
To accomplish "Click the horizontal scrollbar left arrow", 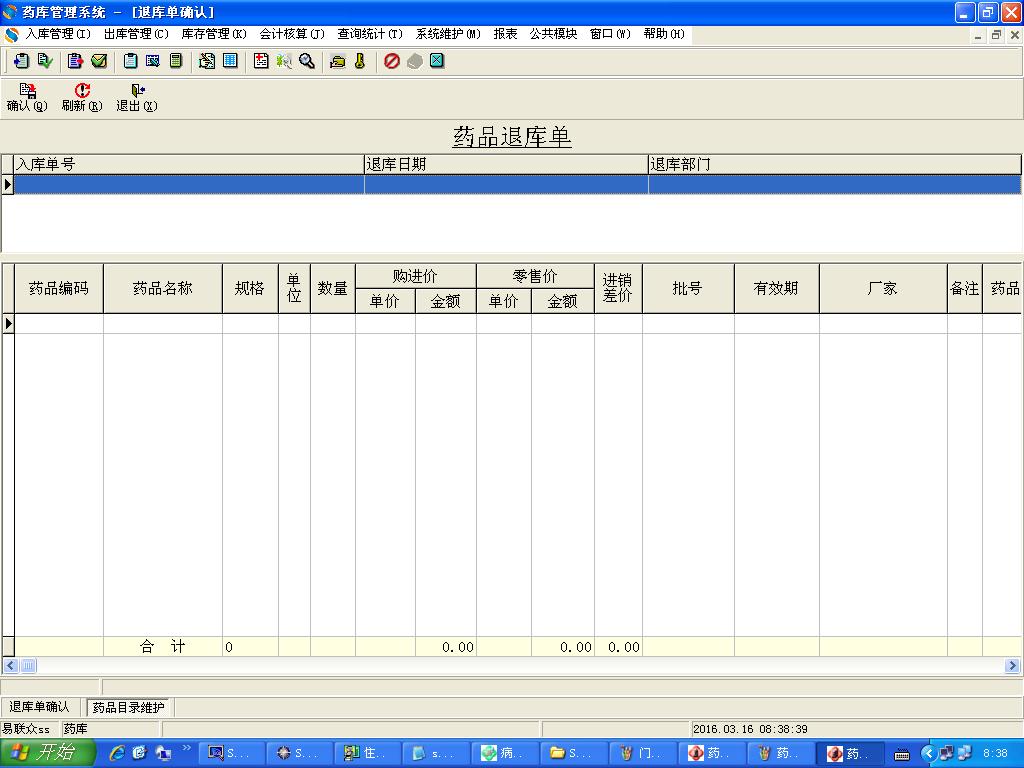I will click(x=10, y=665).
